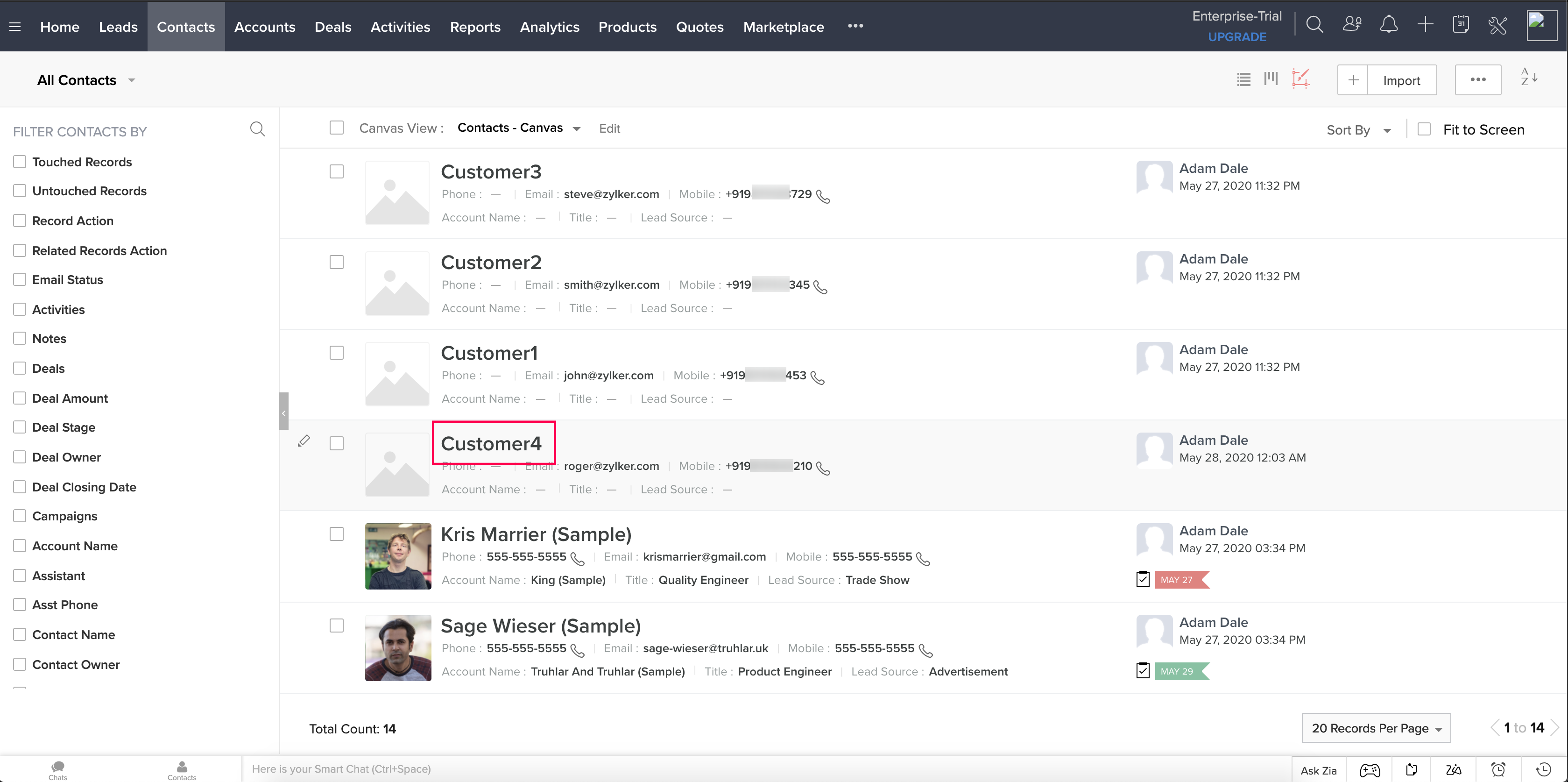Viewport: 1568px width, 782px height.
Task: Click the A-Z alphabetical sort icon
Action: click(1528, 78)
